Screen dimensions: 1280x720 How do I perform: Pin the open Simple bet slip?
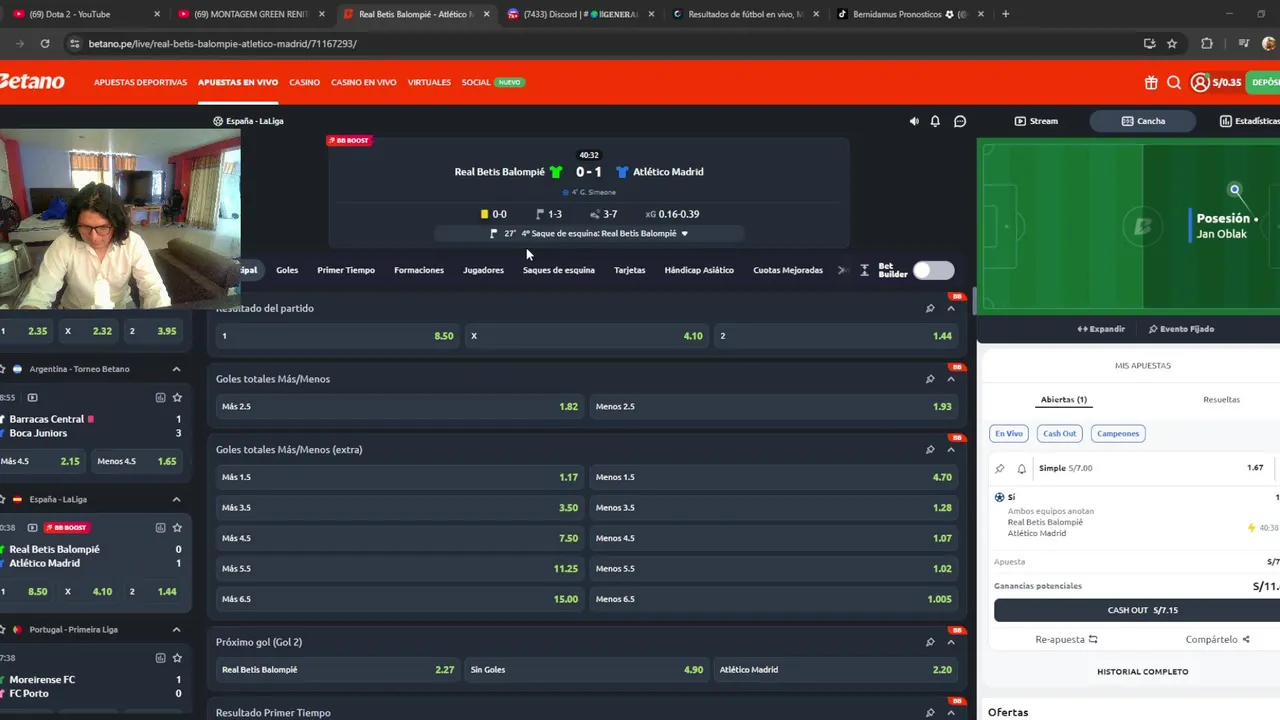(x=1000, y=468)
